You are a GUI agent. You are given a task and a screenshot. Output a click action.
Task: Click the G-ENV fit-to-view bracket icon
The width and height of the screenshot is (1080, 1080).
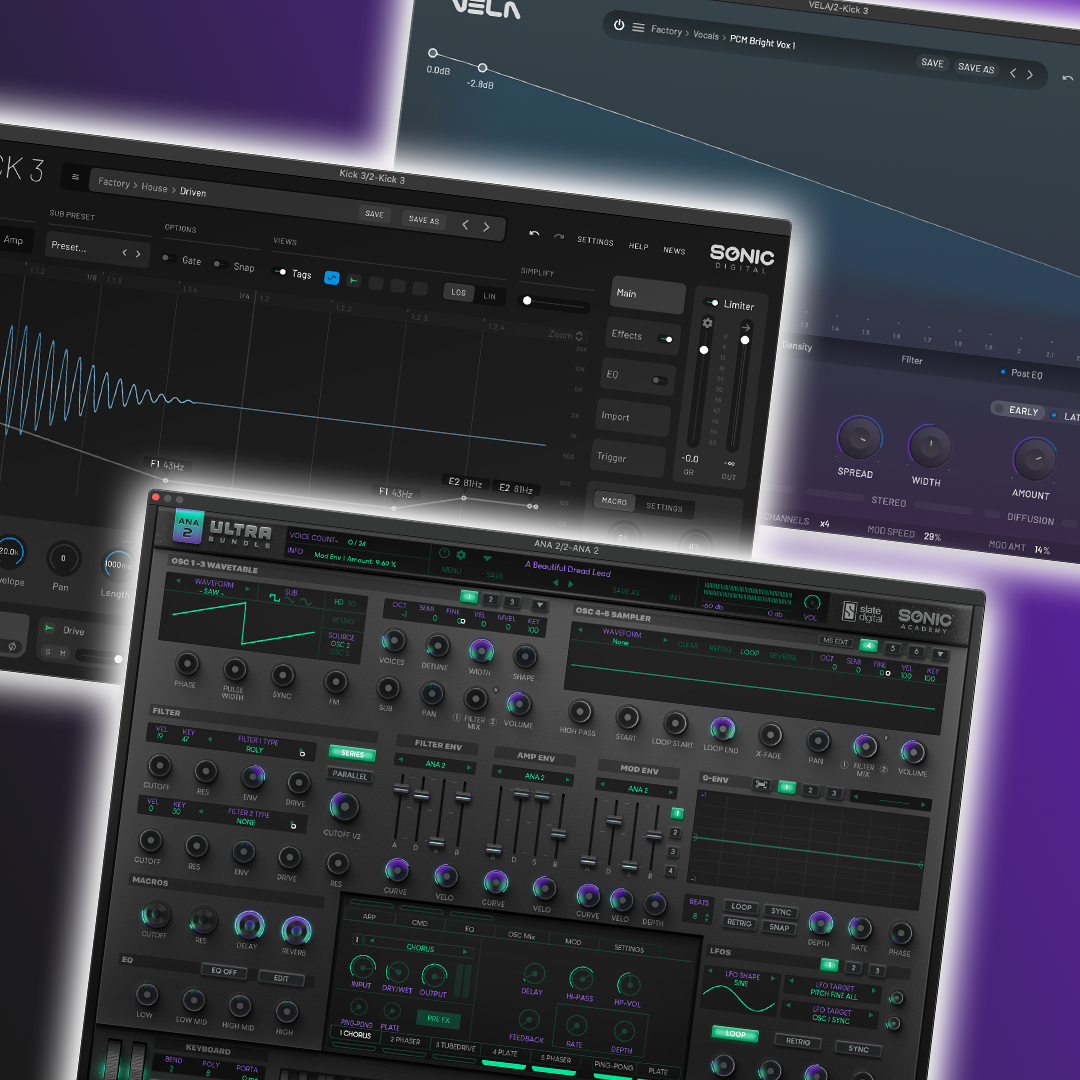(x=761, y=784)
